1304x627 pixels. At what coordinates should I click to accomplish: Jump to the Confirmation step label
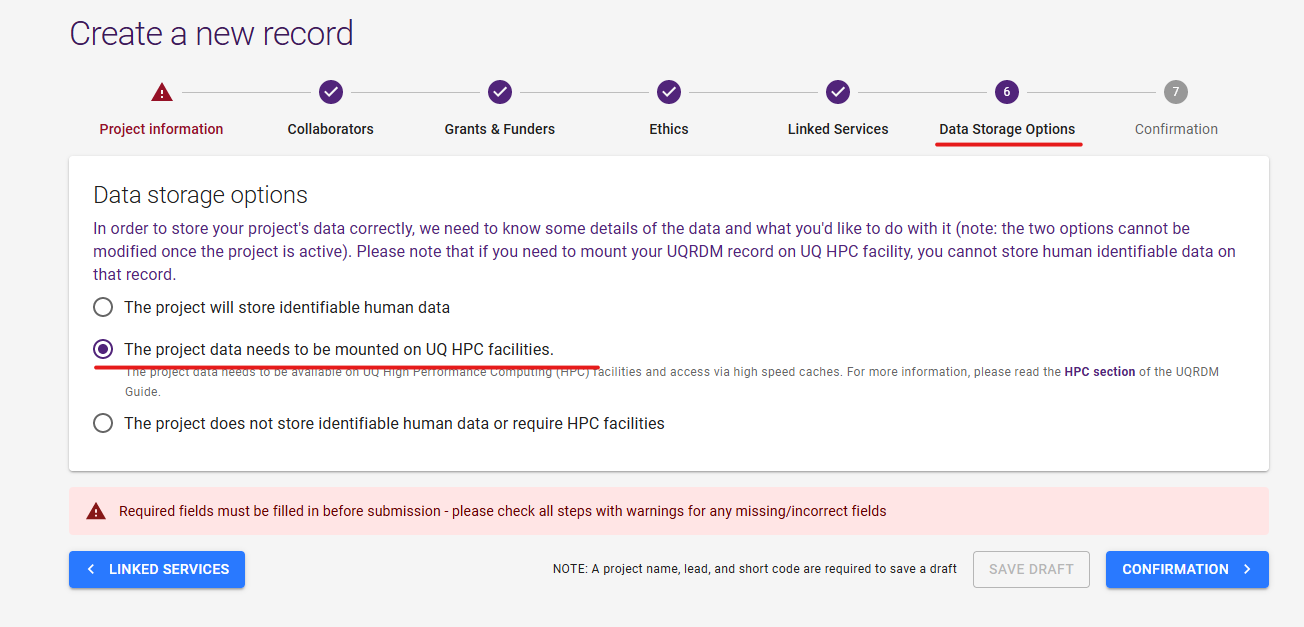click(1176, 129)
